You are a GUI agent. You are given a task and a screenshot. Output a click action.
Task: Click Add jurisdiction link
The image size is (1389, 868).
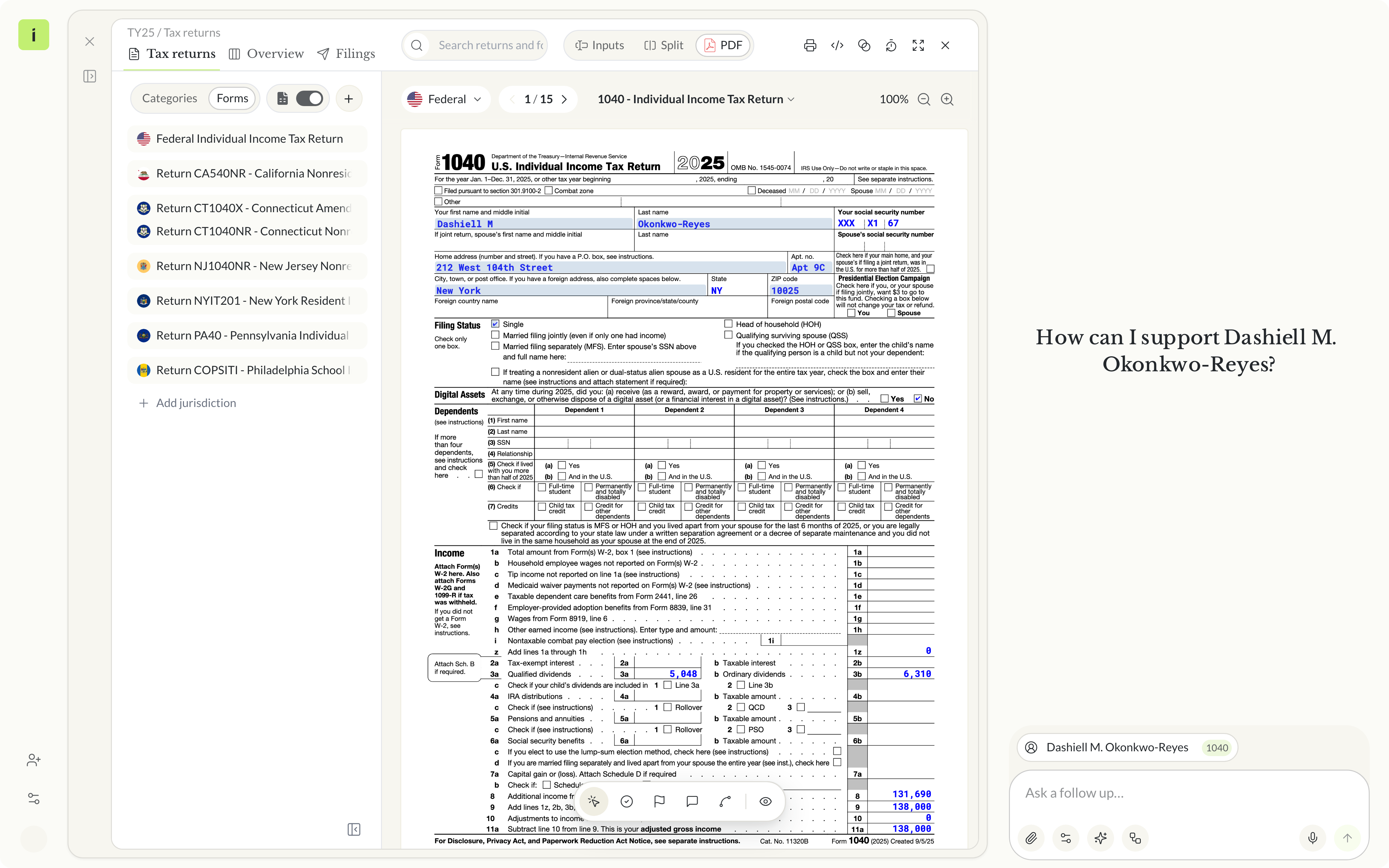(x=187, y=403)
